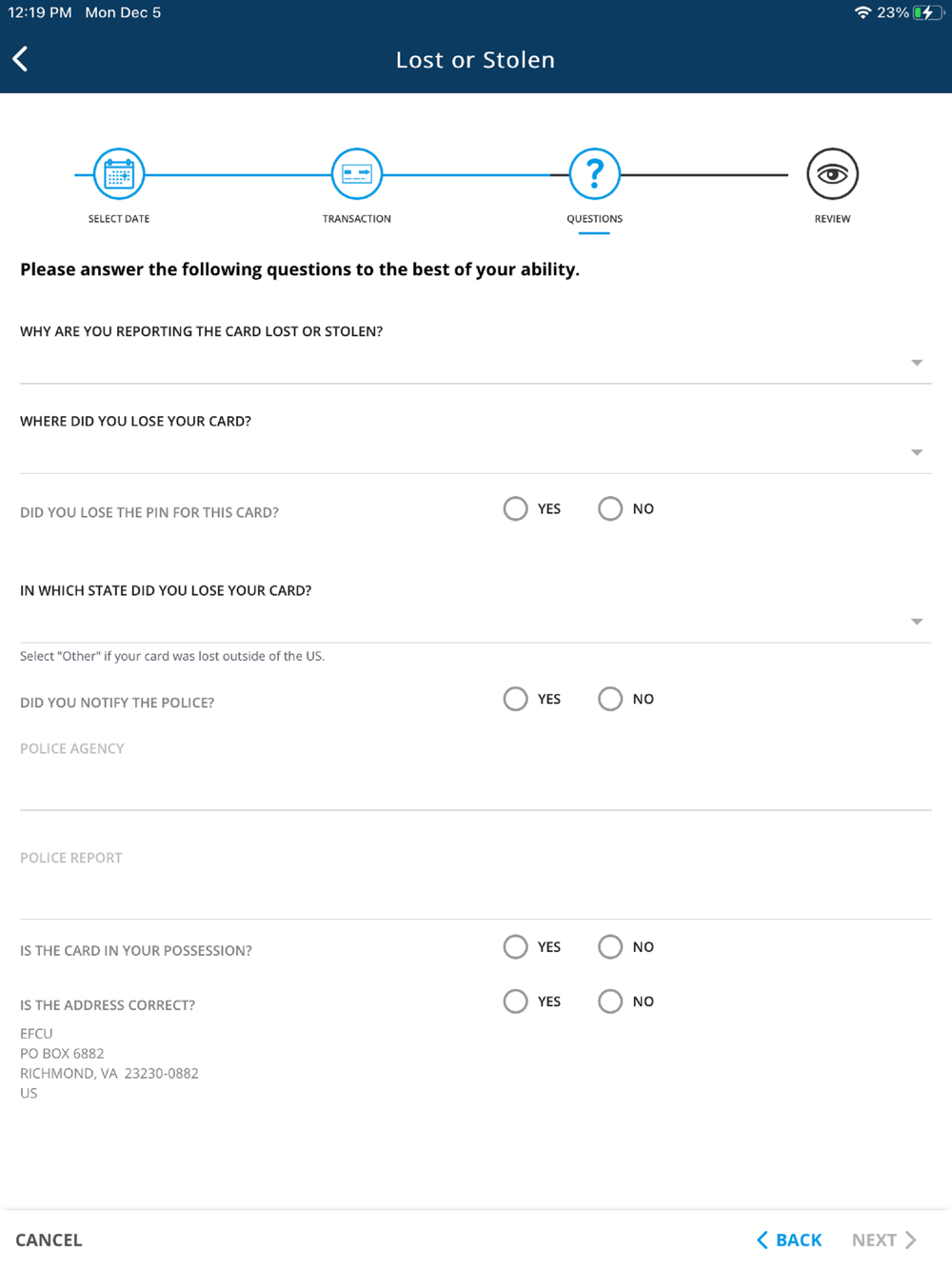Switch to the Review step label
Screen dimensions: 952x1270
[x=832, y=219]
